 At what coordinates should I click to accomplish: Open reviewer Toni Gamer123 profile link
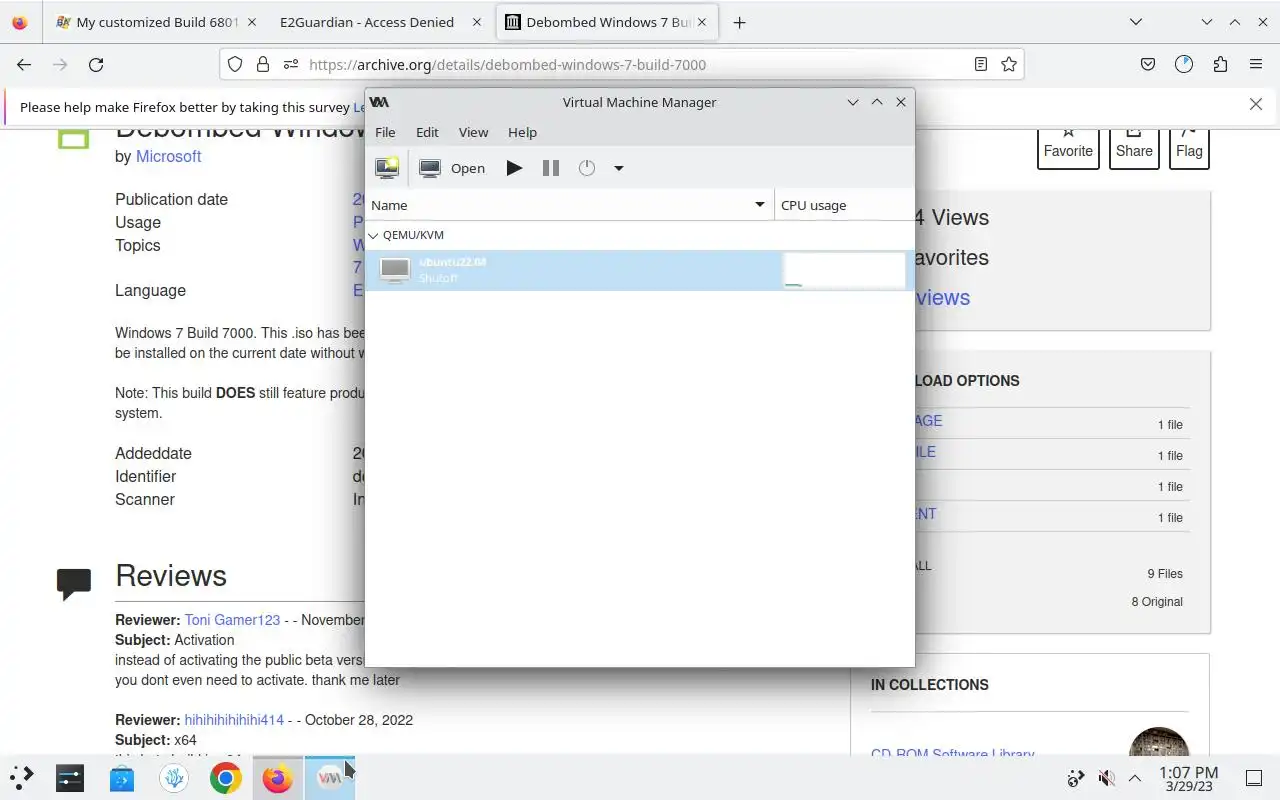[232, 620]
